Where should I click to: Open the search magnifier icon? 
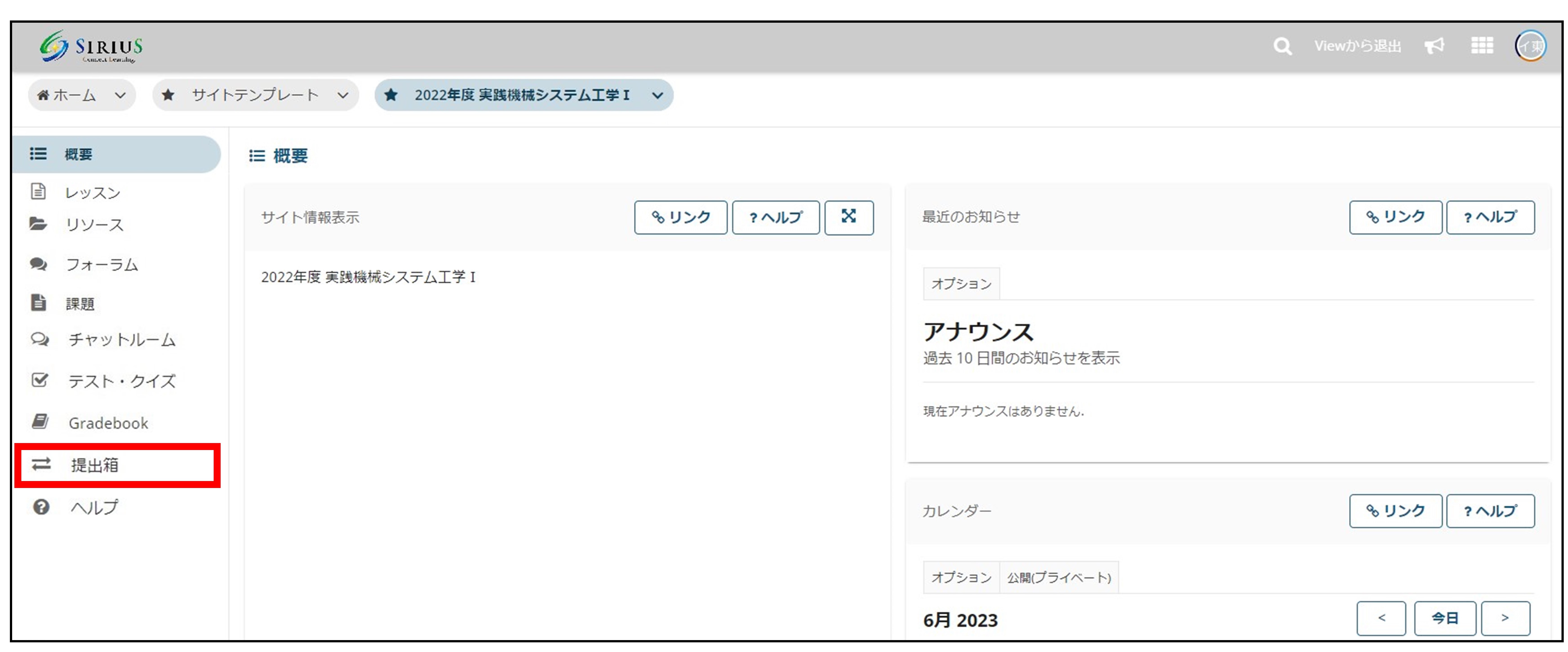[x=1282, y=46]
